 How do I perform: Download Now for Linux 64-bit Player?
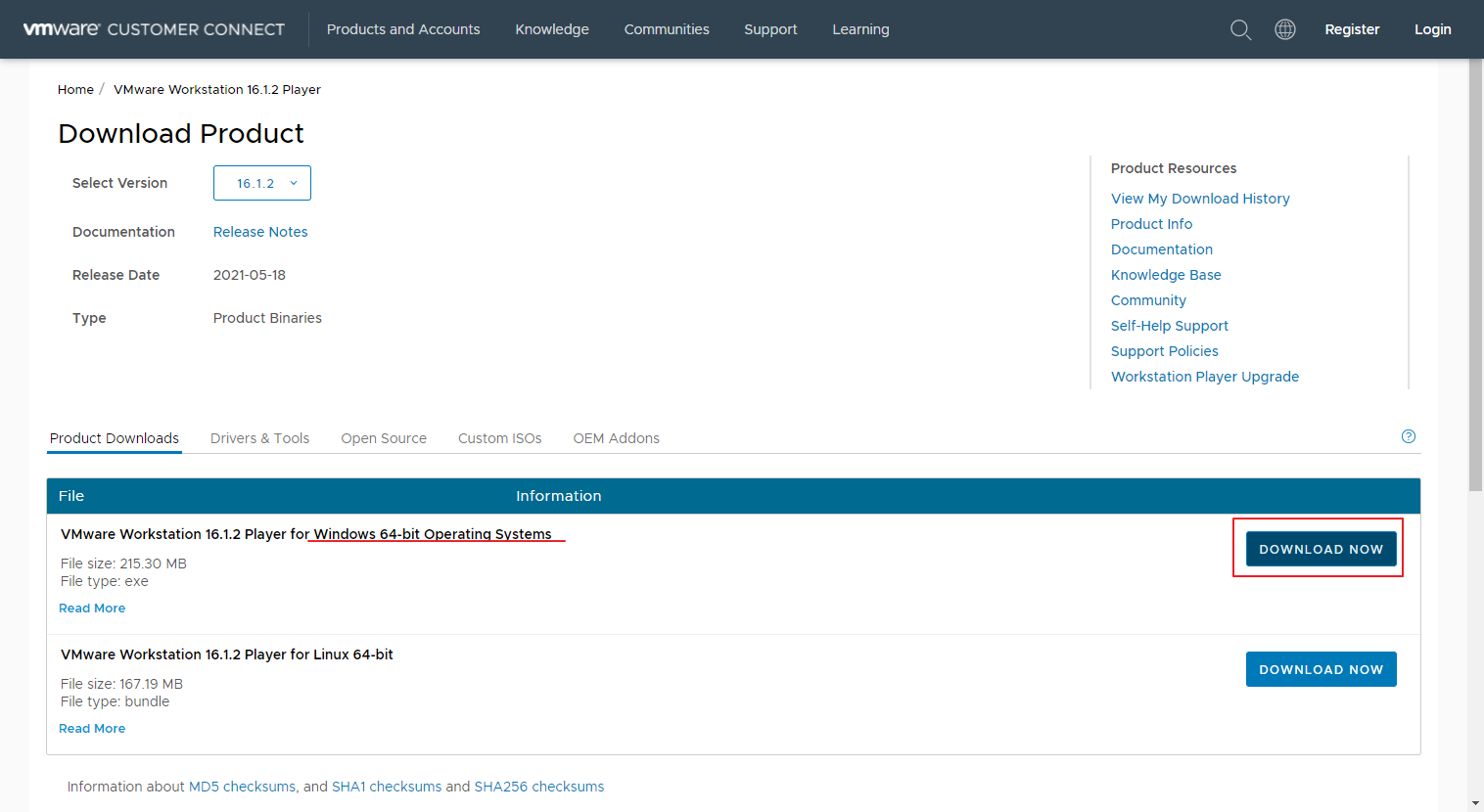pyautogui.click(x=1321, y=669)
